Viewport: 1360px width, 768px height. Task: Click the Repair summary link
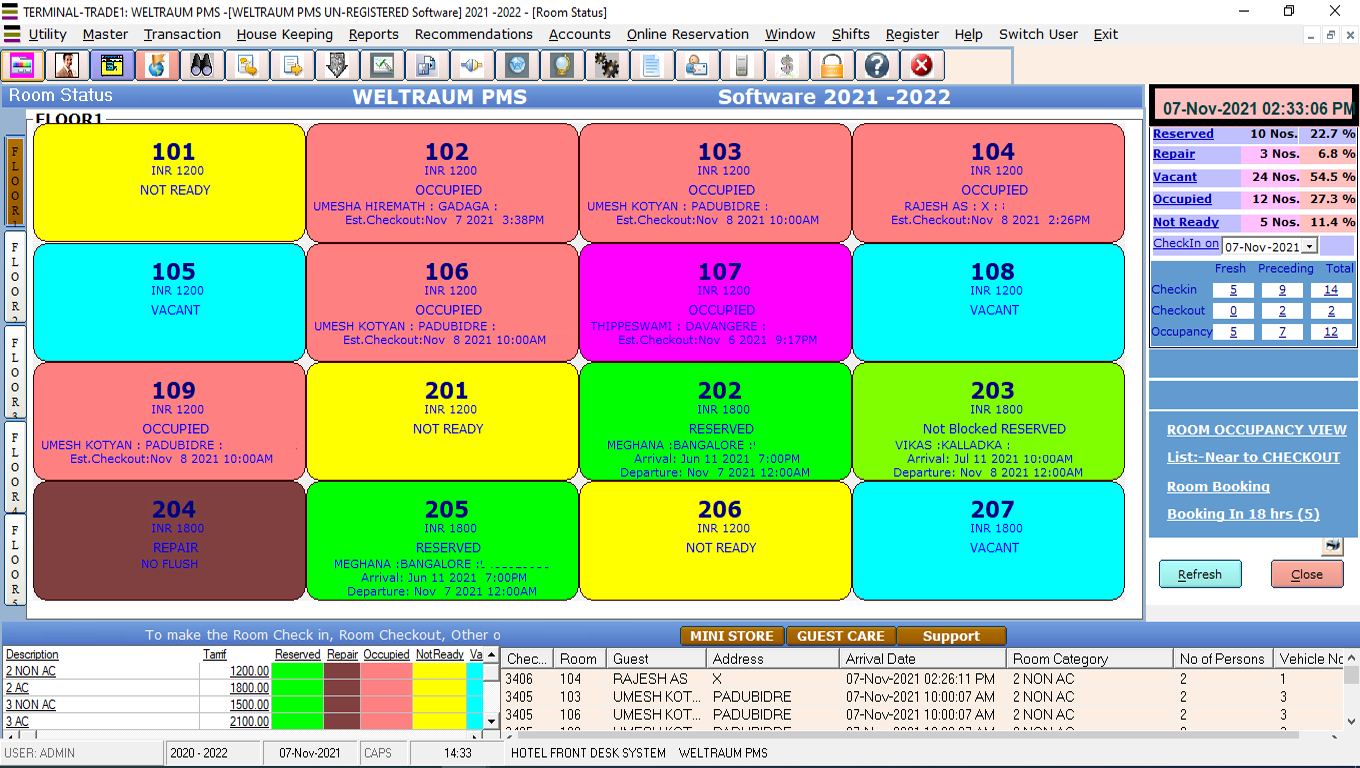point(1174,154)
